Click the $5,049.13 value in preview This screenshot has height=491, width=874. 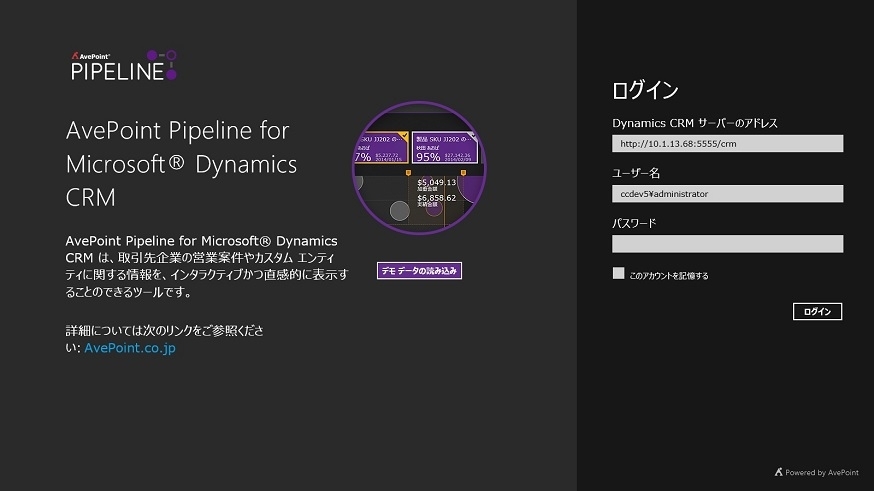tap(436, 182)
